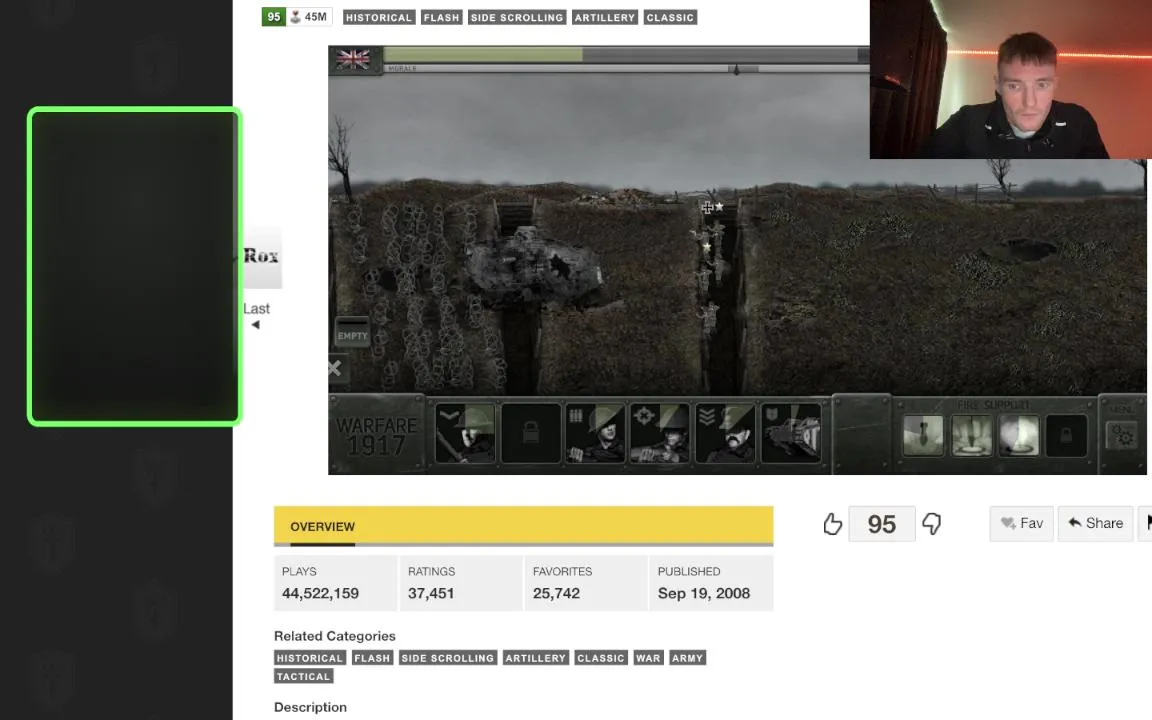Call the mortar bomb fire support

click(x=923, y=435)
